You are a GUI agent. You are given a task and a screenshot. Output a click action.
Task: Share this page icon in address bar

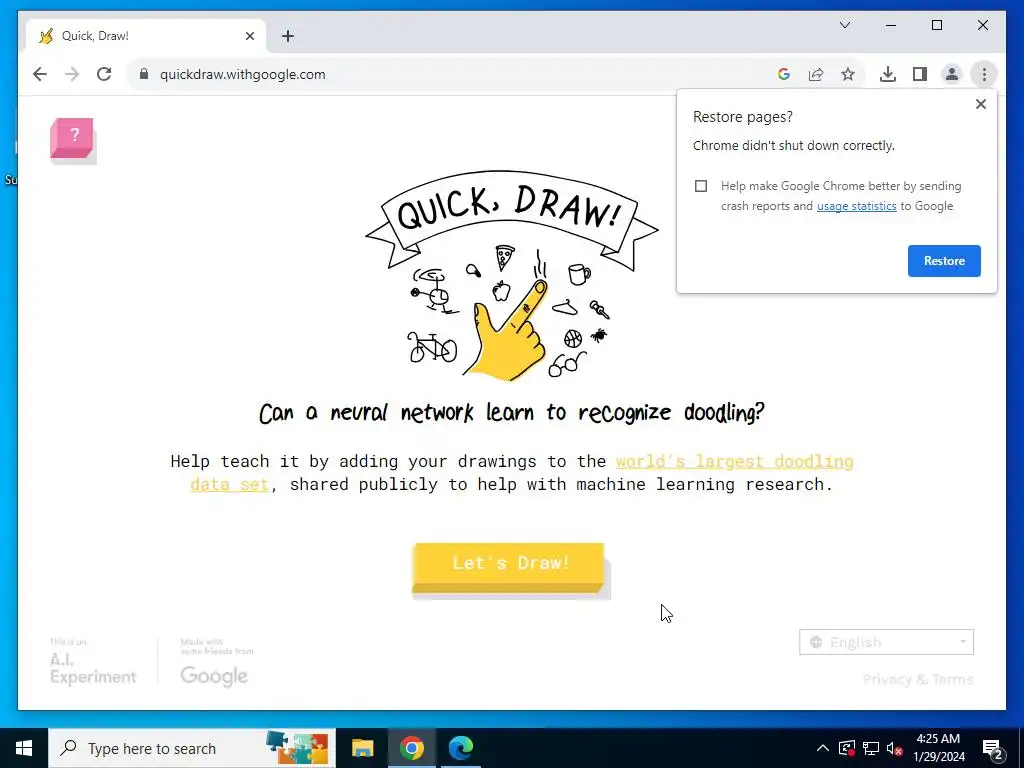click(816, 74)
